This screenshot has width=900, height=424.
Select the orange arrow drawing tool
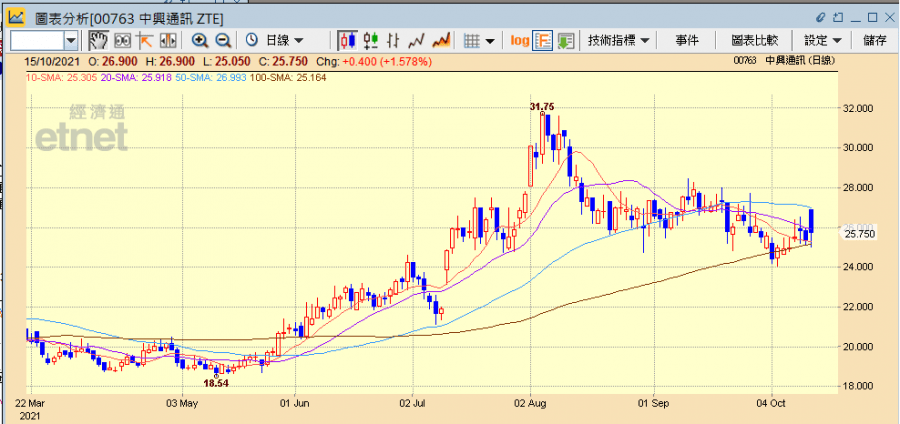point(145,40)
